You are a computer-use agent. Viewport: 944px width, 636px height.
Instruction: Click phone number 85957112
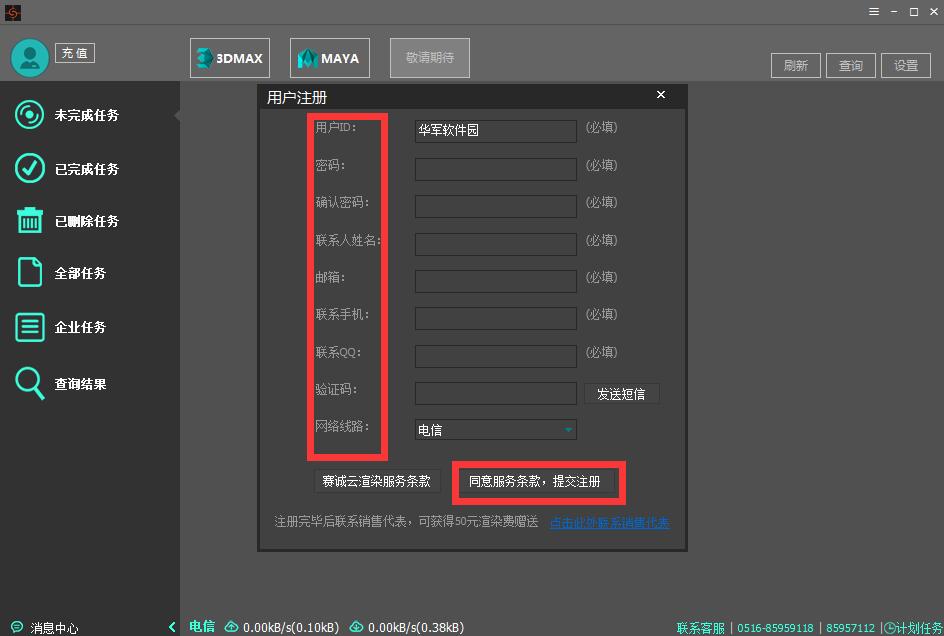coord(850,628)
